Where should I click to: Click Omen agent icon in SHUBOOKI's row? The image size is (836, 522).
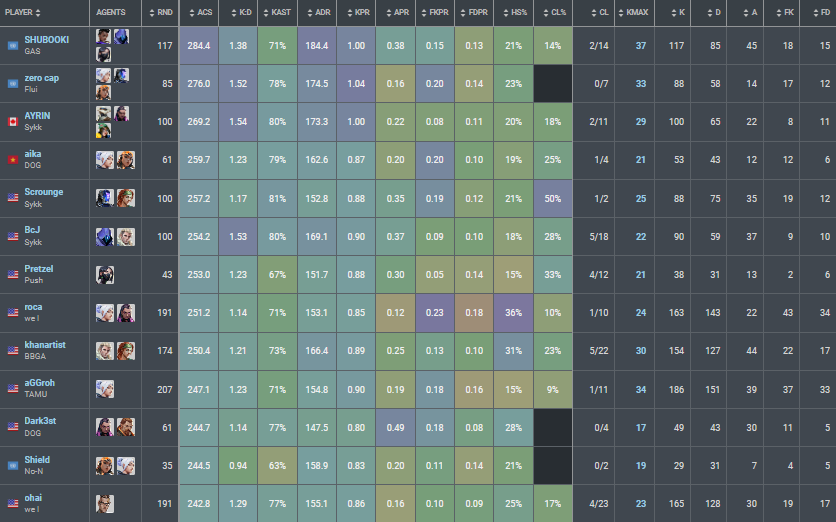pos(121,37)
